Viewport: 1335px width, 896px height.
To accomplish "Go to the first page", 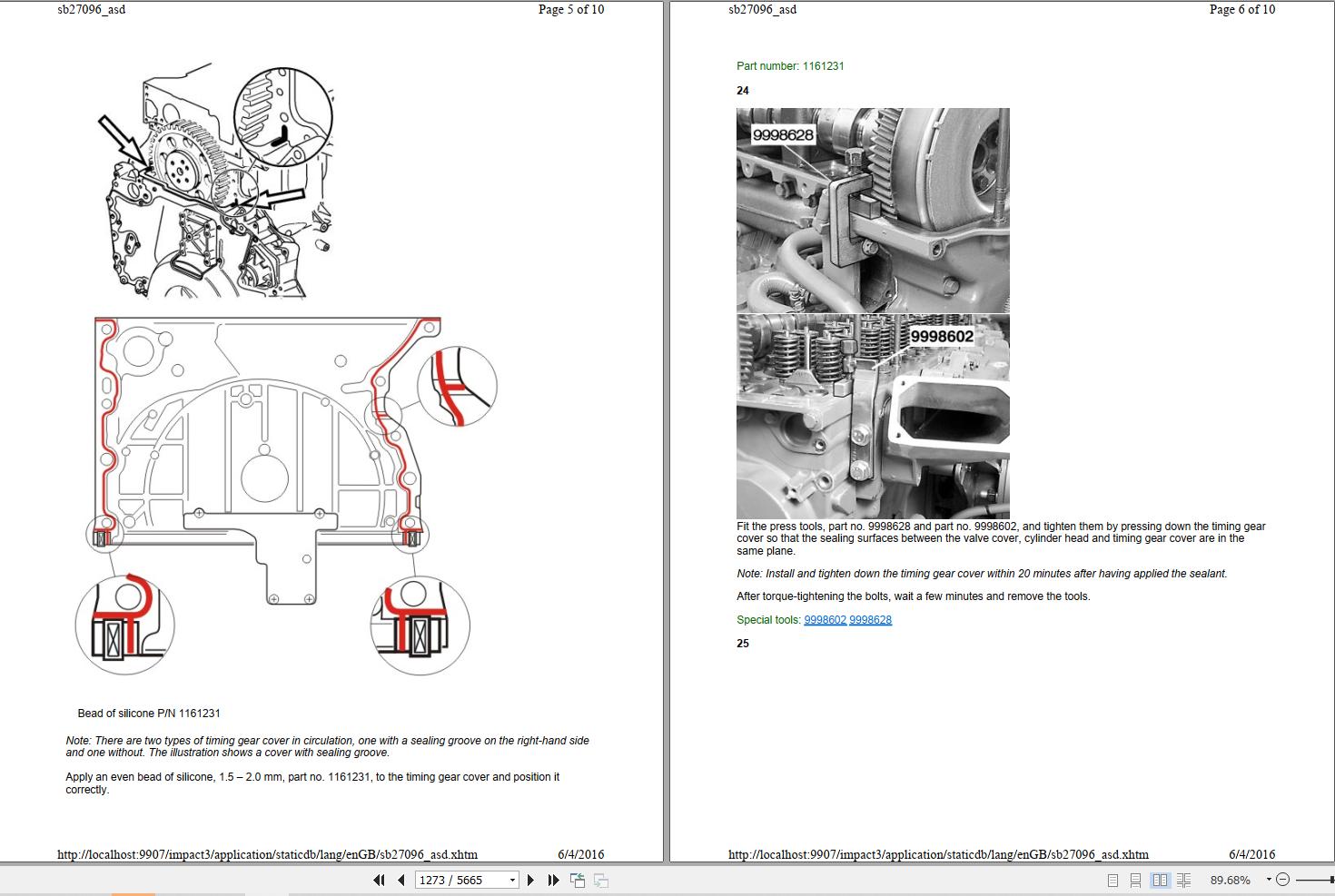I will point(379,880).
